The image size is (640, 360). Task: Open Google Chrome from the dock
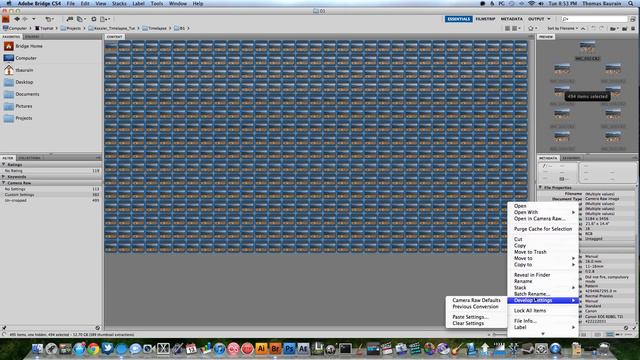[x=93, y=349]
